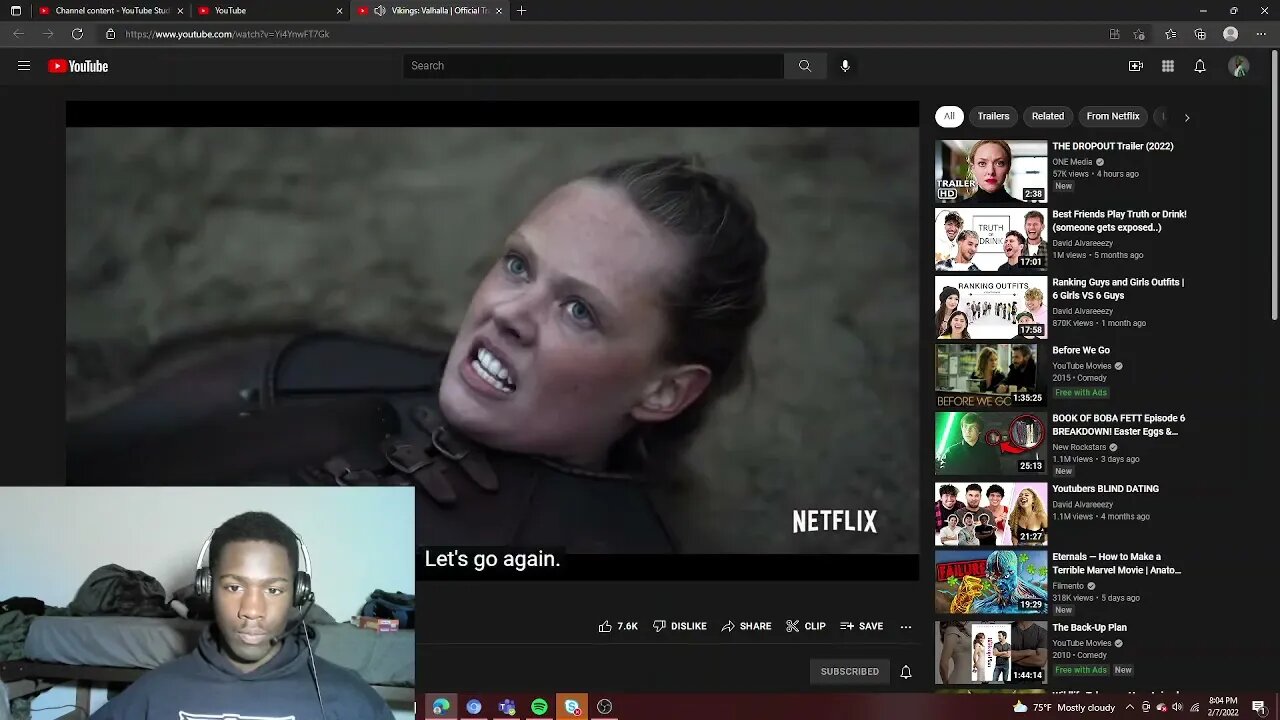Screen dimensions: 1280x720
Task: Click the search magnifier button
Action: pos(805,66)
